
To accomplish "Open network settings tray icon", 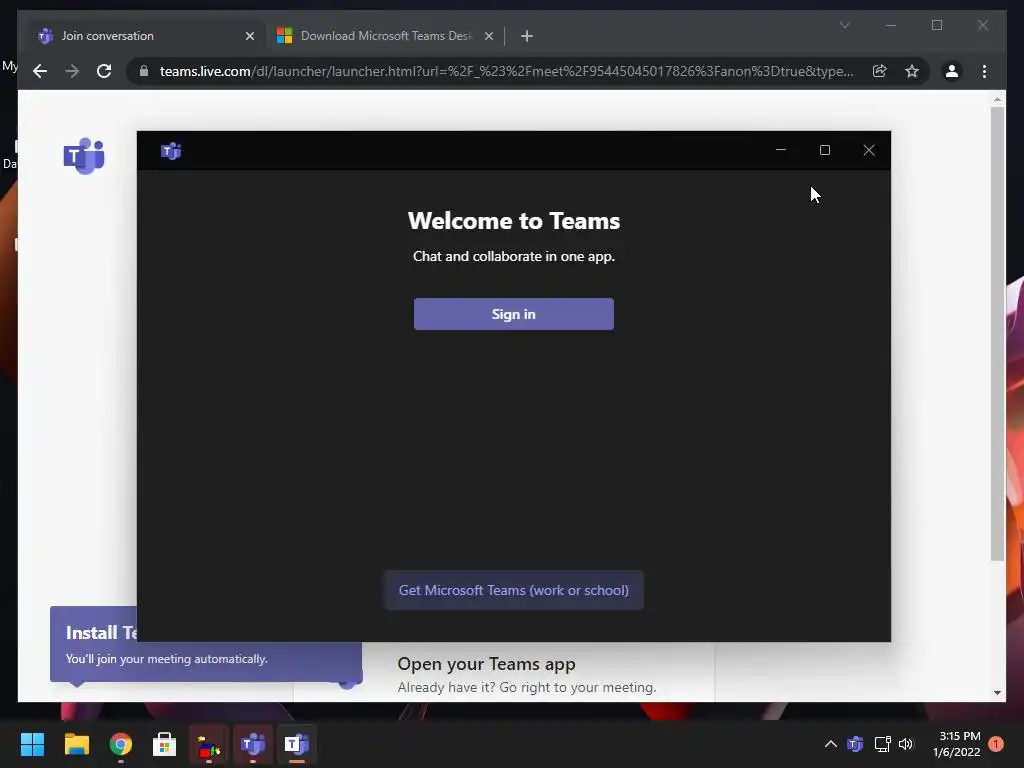I will point(882,744).
